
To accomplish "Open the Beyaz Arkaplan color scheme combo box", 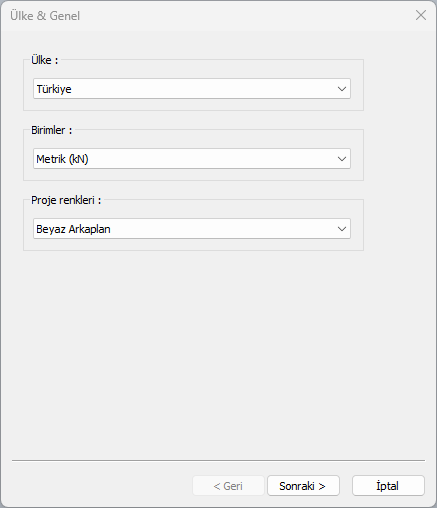I will (x=192, y=229).
